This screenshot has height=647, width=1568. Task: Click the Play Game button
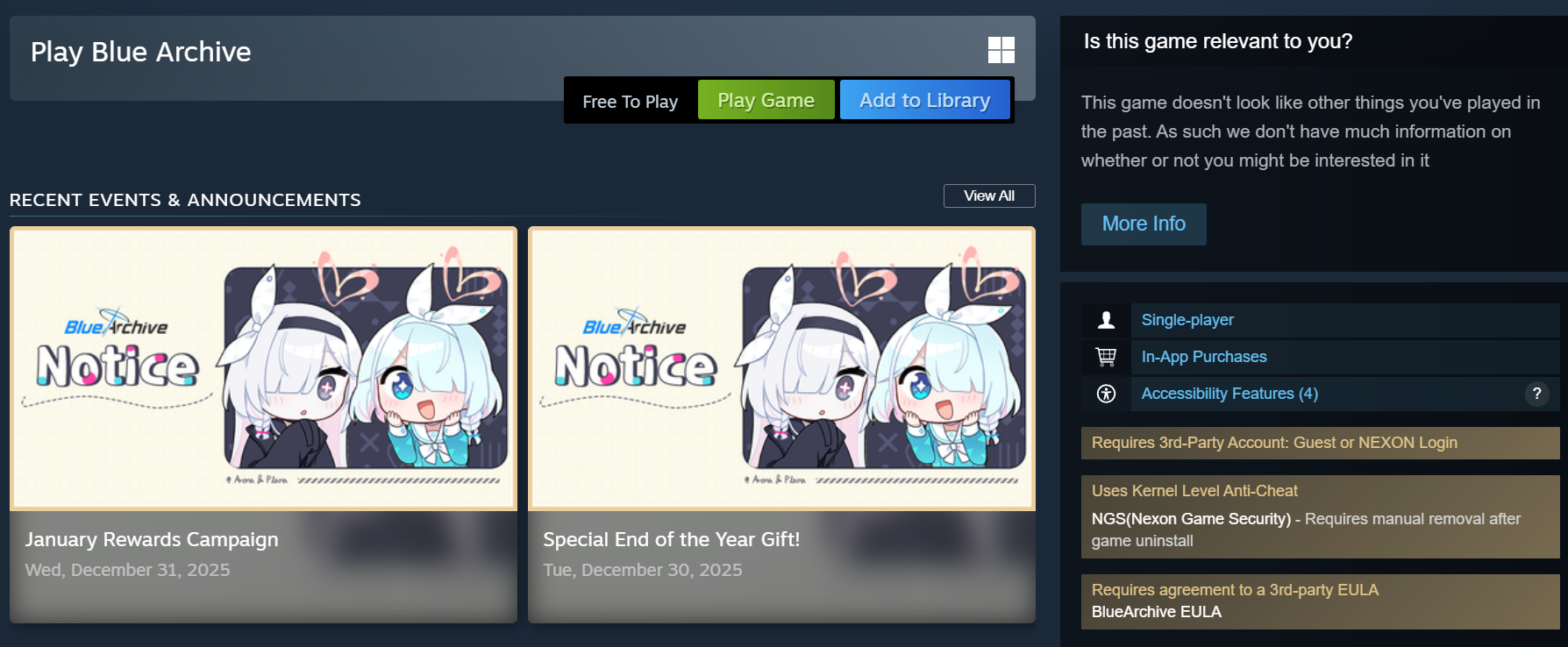(766, 100)
